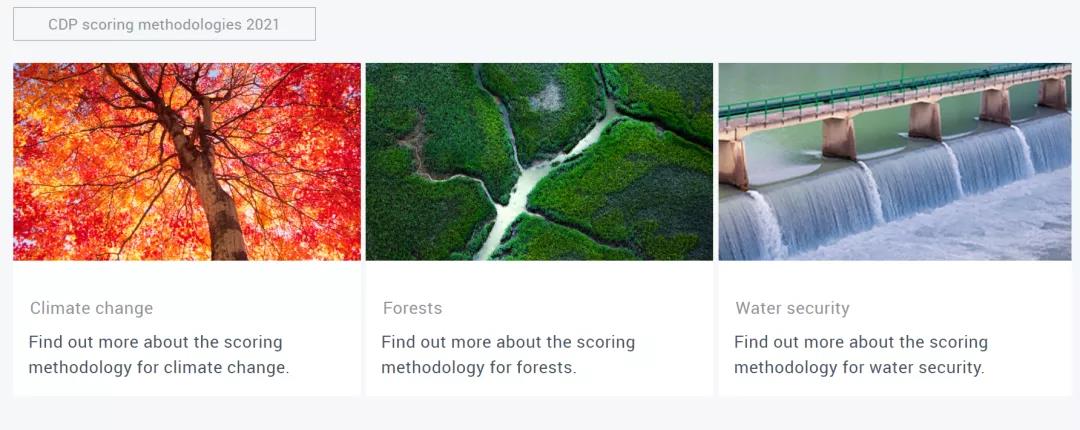
Task: Click 'methodology for water security.' text line
Action: (x=860, y=368)
